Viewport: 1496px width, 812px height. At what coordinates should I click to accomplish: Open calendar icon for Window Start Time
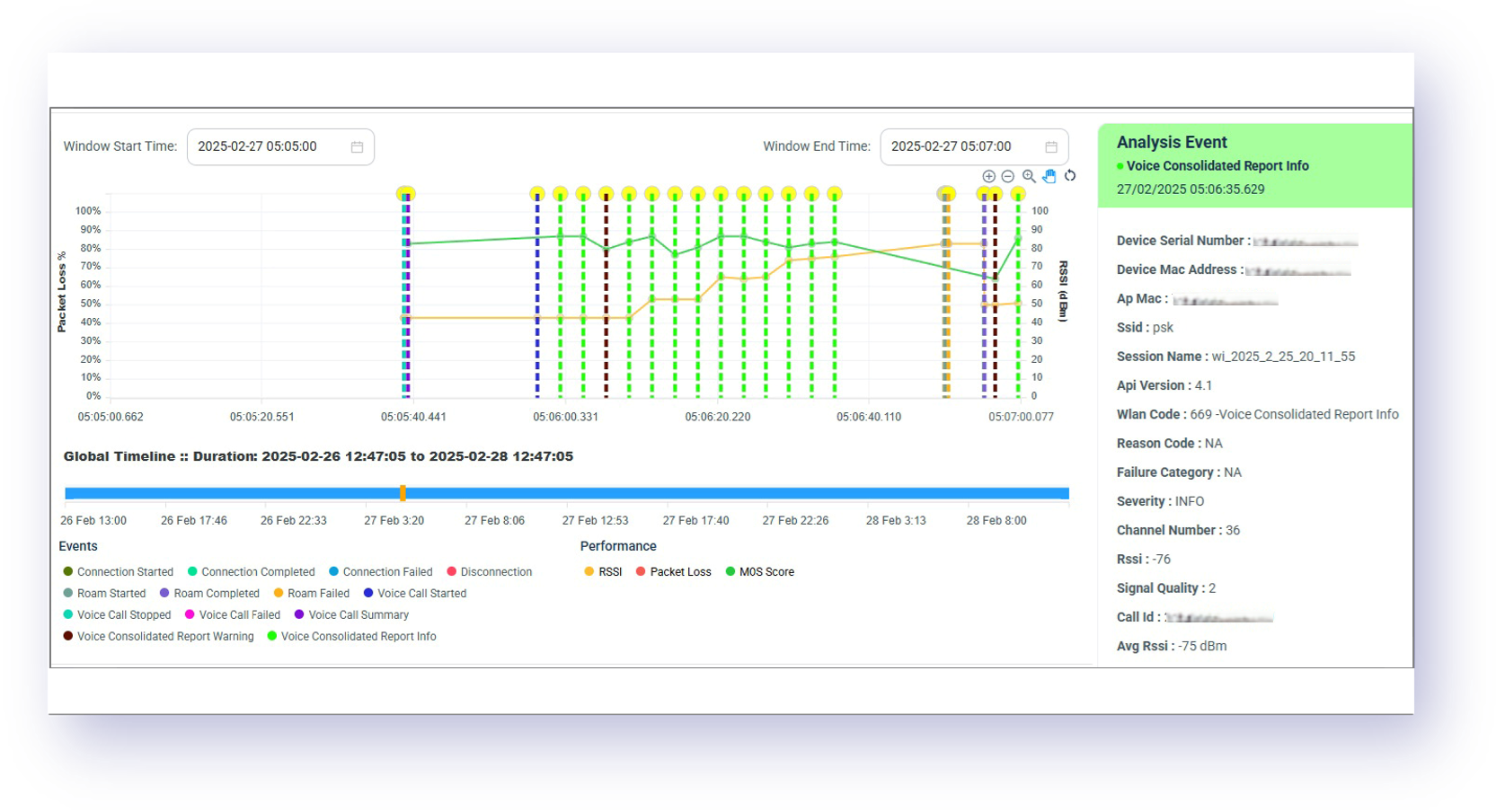coord(357,147)
